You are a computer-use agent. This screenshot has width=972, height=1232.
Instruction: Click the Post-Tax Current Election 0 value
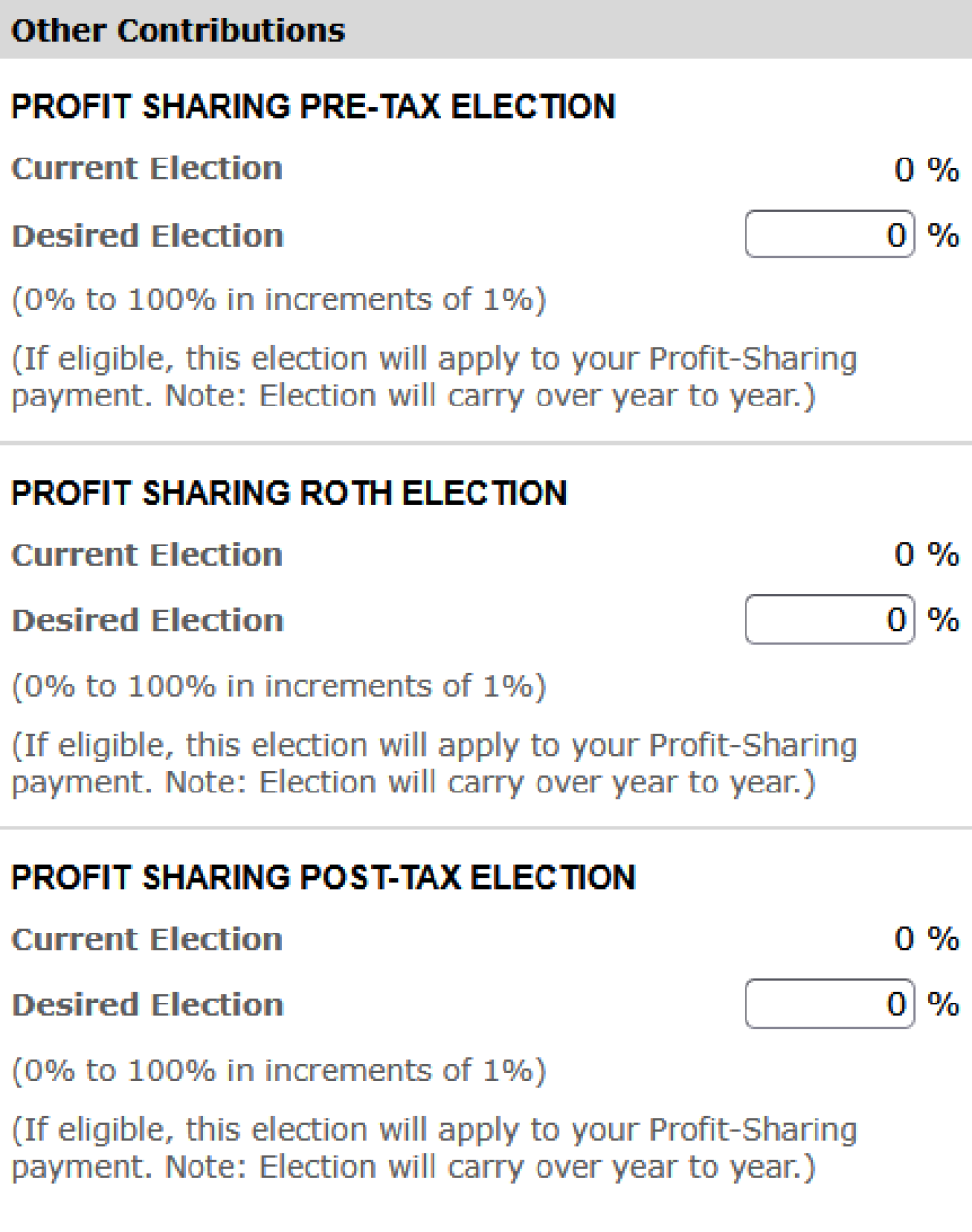click(x=902, y=937)
